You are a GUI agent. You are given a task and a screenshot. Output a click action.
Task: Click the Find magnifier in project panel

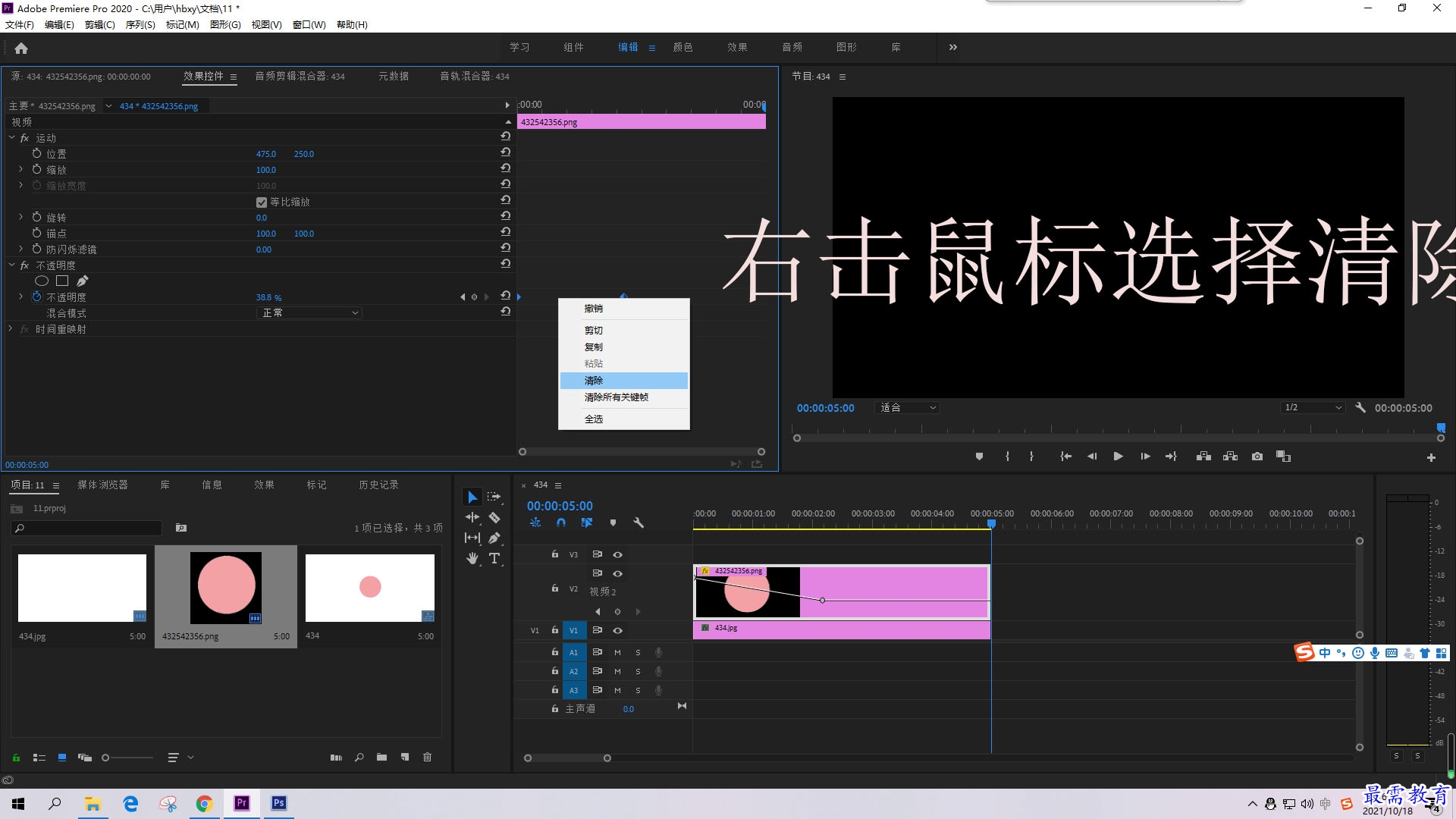[359, 757]
